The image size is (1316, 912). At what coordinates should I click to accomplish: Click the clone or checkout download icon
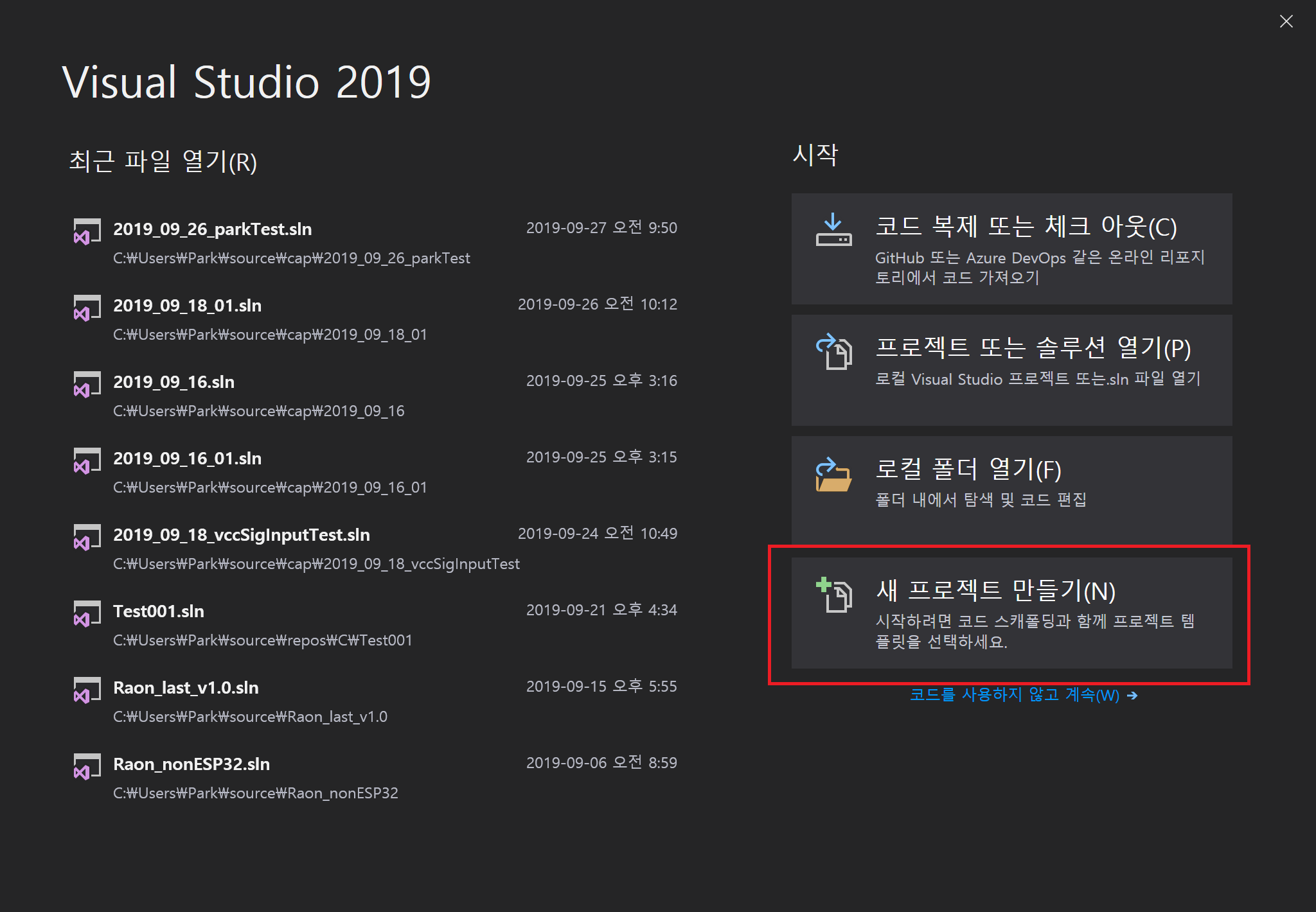pyautogui.click(x=833, y=231)
